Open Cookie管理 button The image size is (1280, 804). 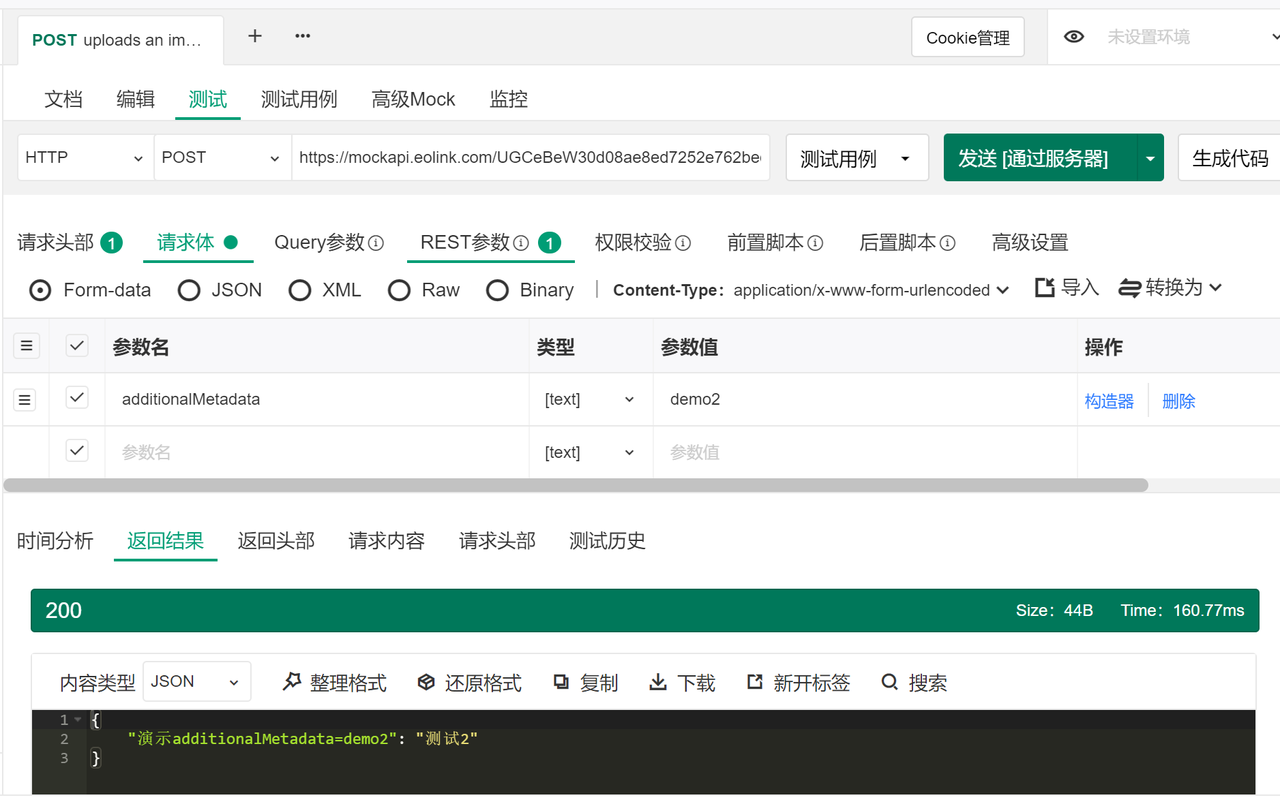968,38
